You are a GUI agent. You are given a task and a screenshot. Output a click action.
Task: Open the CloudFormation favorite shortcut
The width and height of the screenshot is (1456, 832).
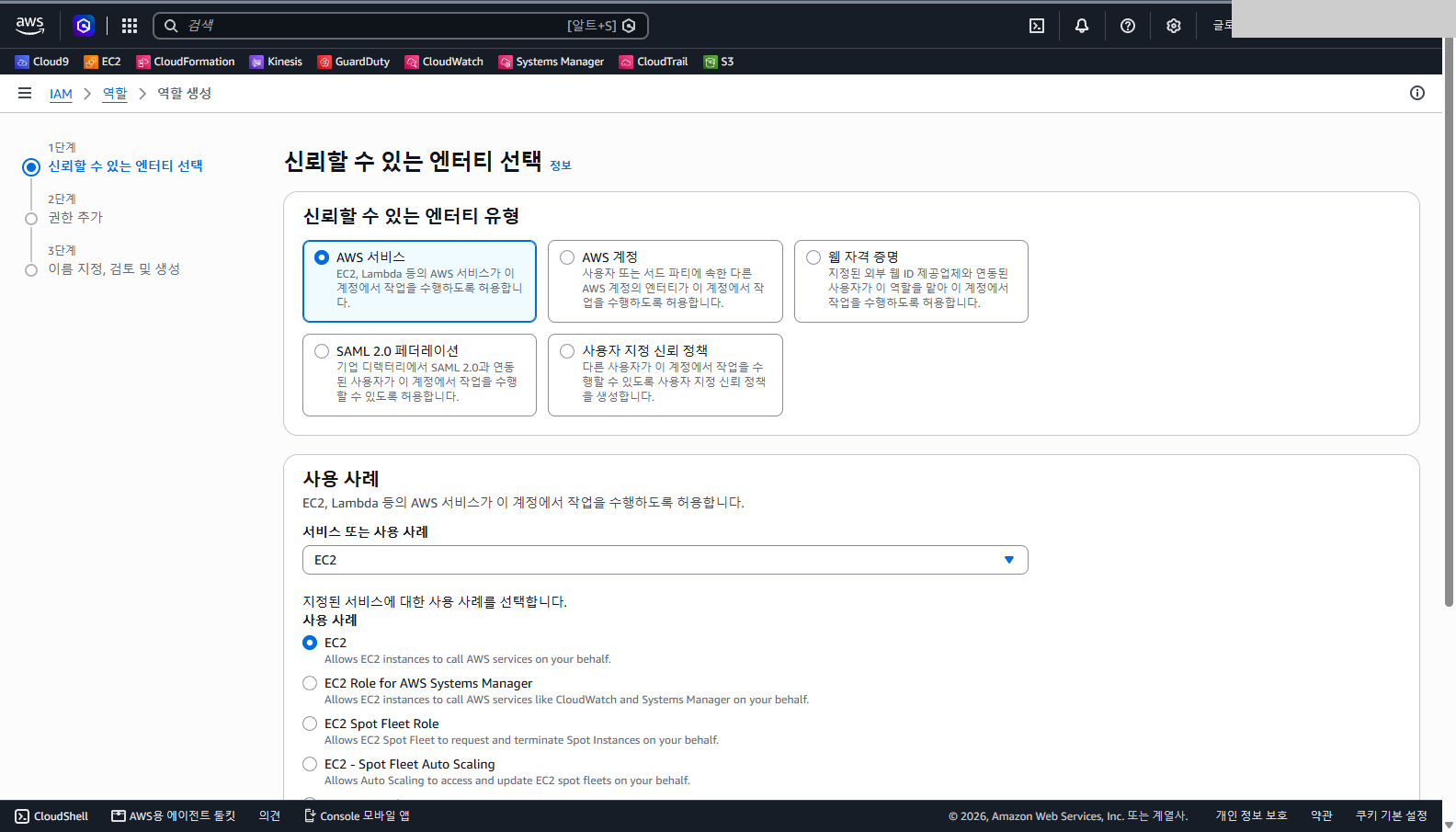pos(186,62)
